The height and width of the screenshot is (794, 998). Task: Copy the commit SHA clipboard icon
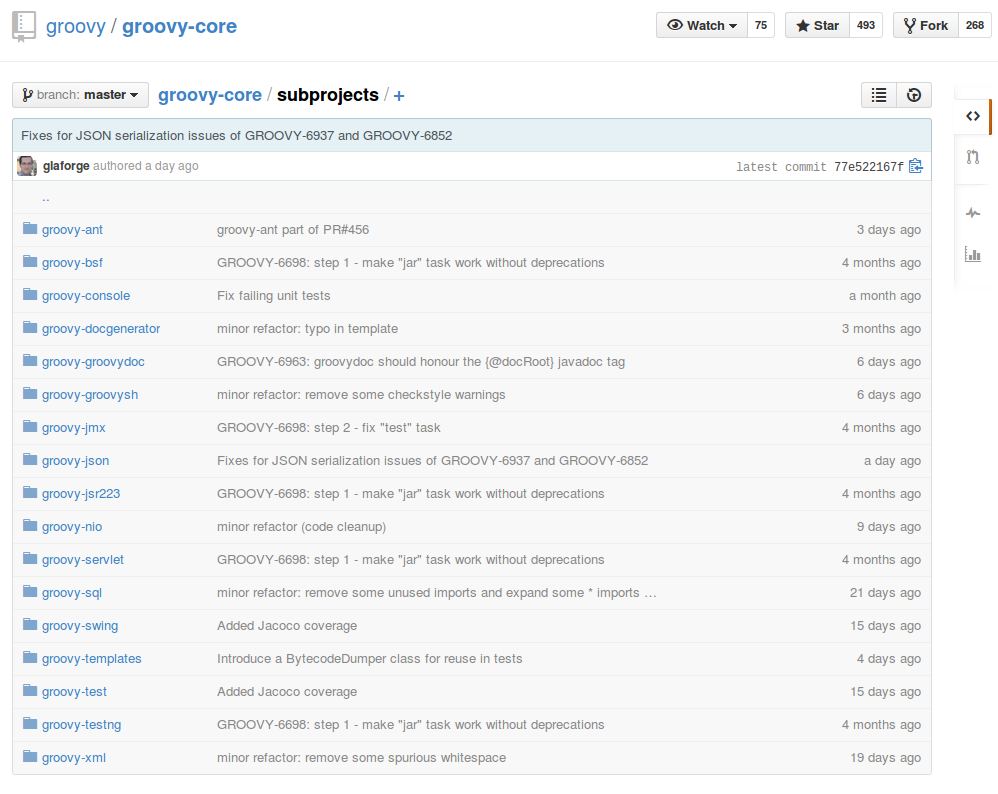pyautogui.click(x=916, y=166)
